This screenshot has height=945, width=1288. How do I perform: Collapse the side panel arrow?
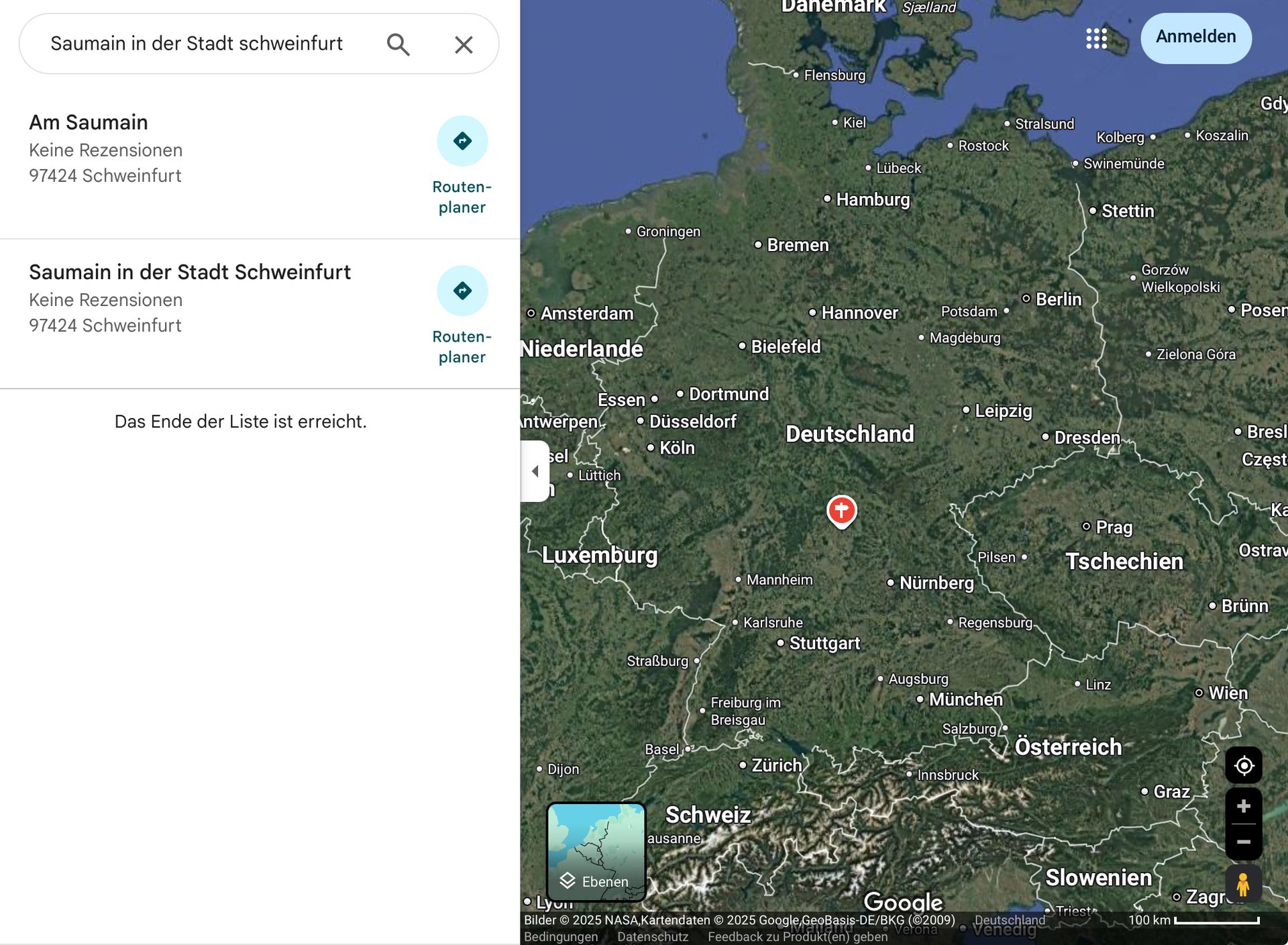(535, 471)
